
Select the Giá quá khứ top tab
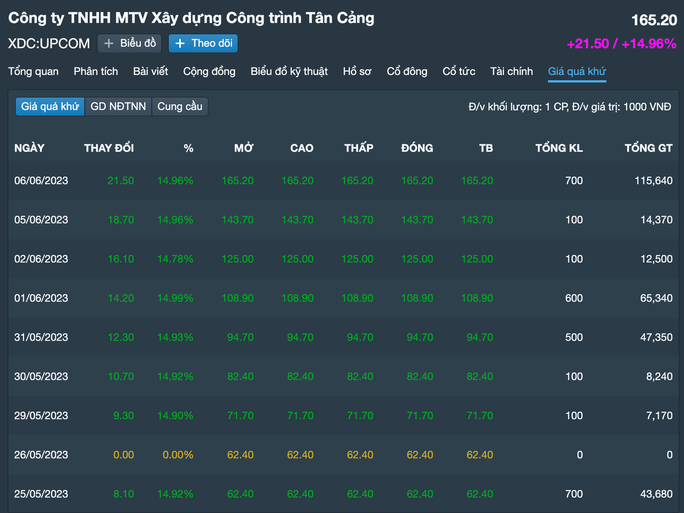click(x=577, y=72)
